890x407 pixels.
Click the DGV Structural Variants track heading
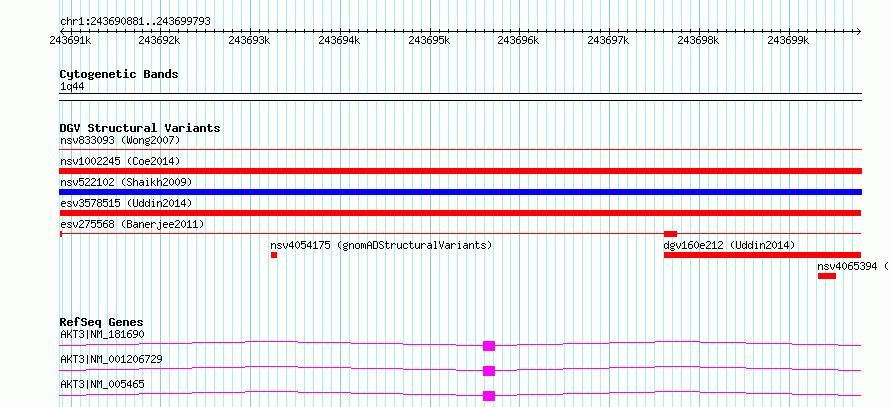(x=140, y=128)
